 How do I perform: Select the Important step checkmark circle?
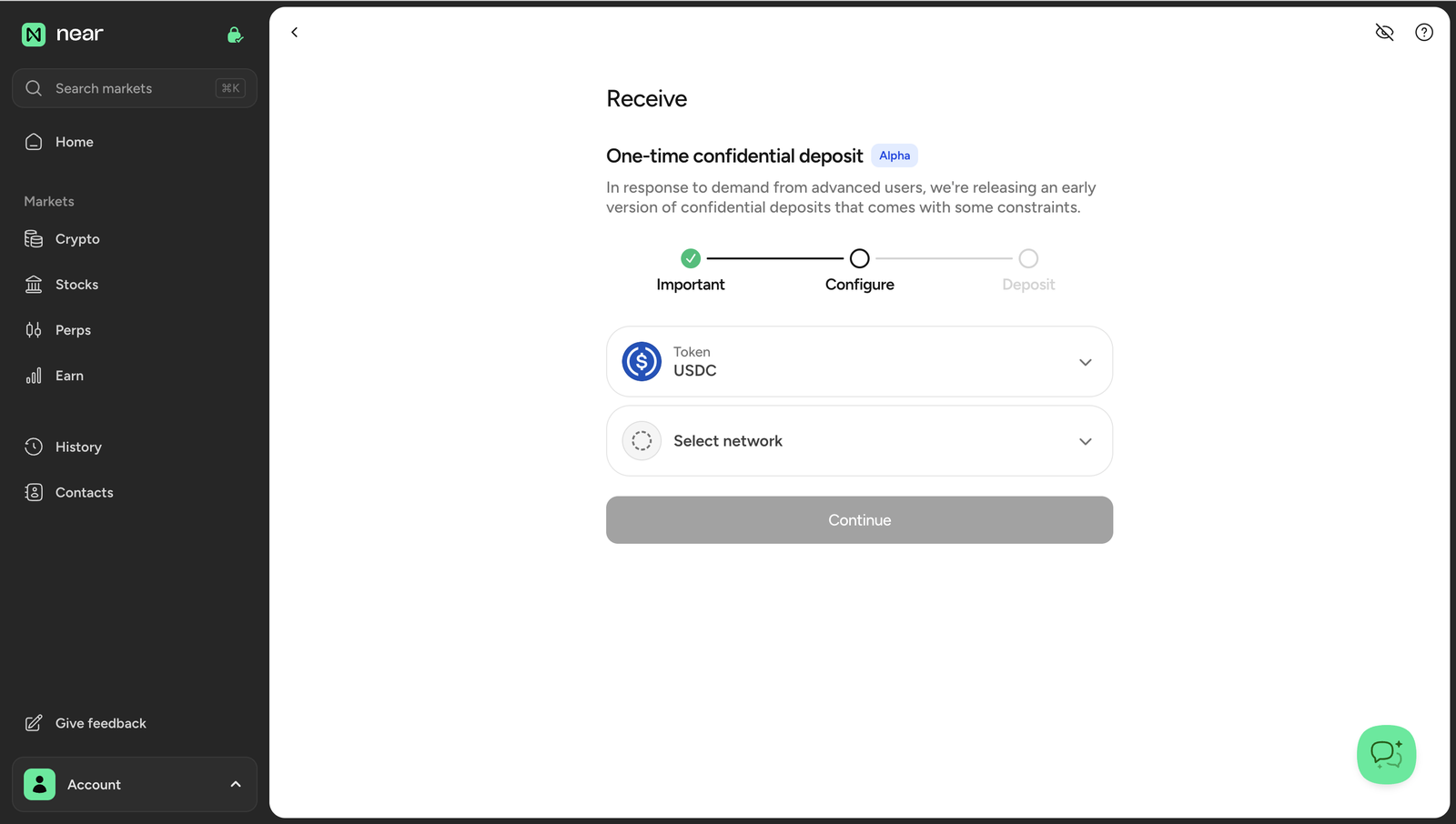[x=691, y=258]
